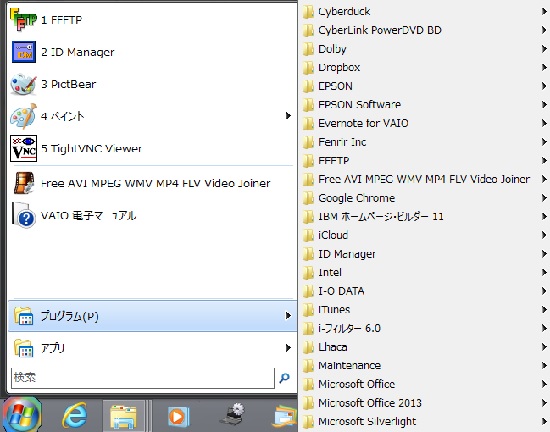Open the i-フィルター 6.0 entry
Viewport: 550px width, 432px height.
(x=424, y=328)
